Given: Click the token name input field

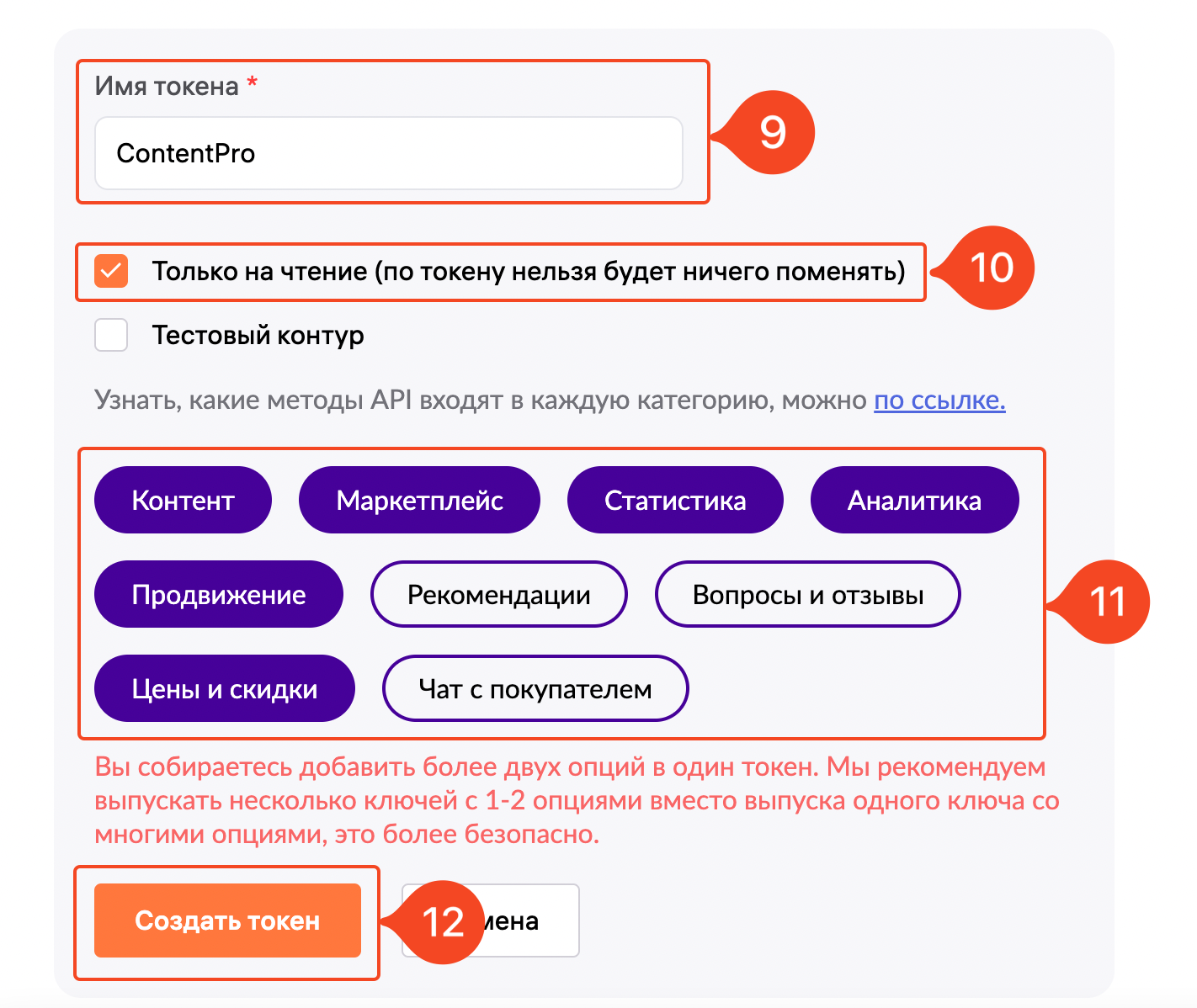Looking at the screenshot, I should [388, 153].
